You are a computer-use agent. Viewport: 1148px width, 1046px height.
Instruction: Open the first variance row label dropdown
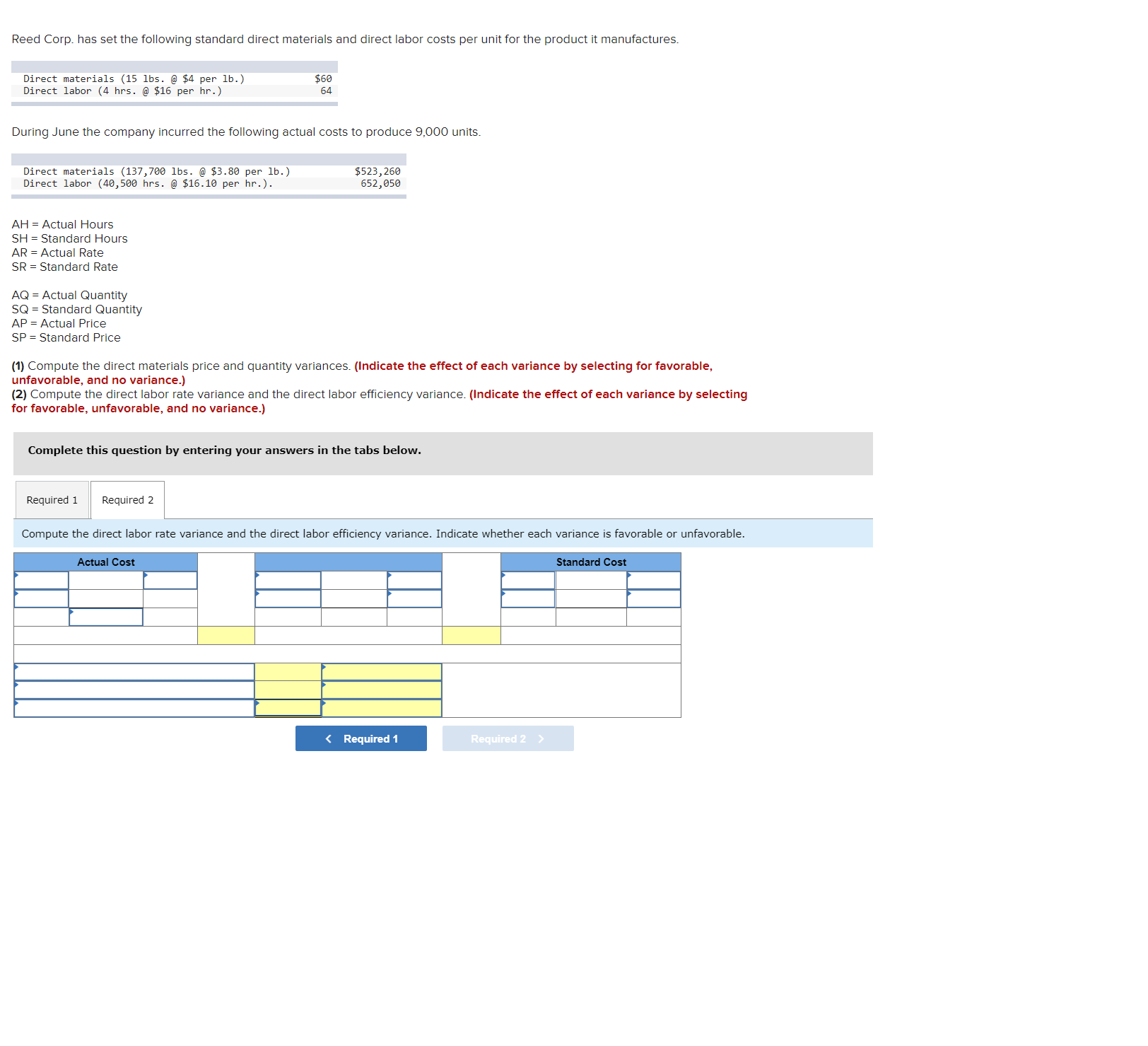coord(133,671)
